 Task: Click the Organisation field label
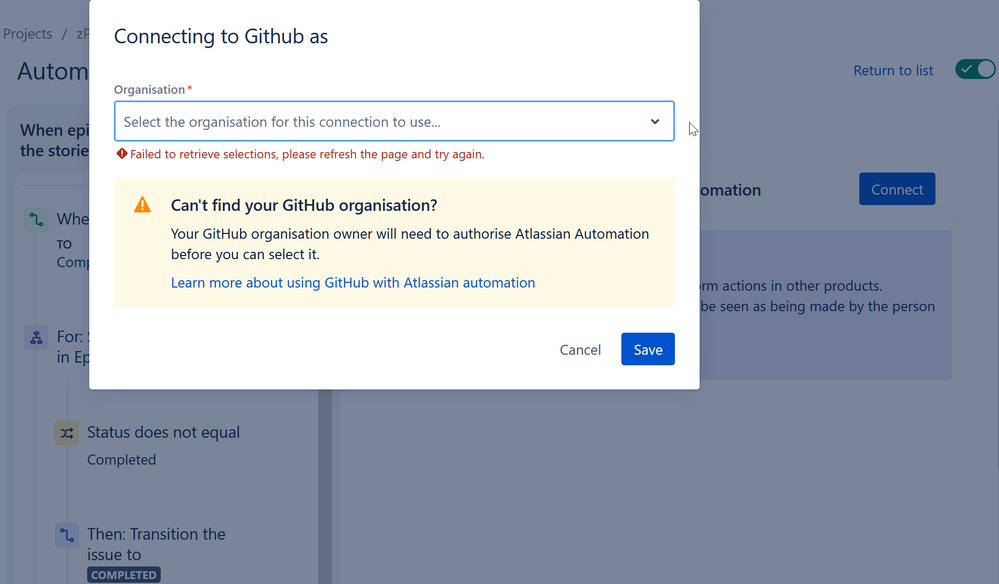(x=149, y=90)
